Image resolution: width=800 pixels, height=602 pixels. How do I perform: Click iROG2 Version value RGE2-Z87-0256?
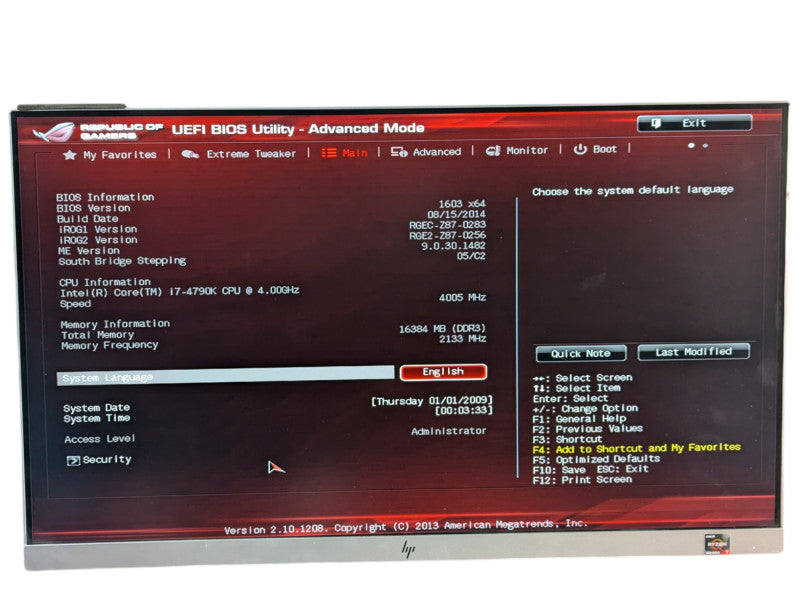coord(447,235)
